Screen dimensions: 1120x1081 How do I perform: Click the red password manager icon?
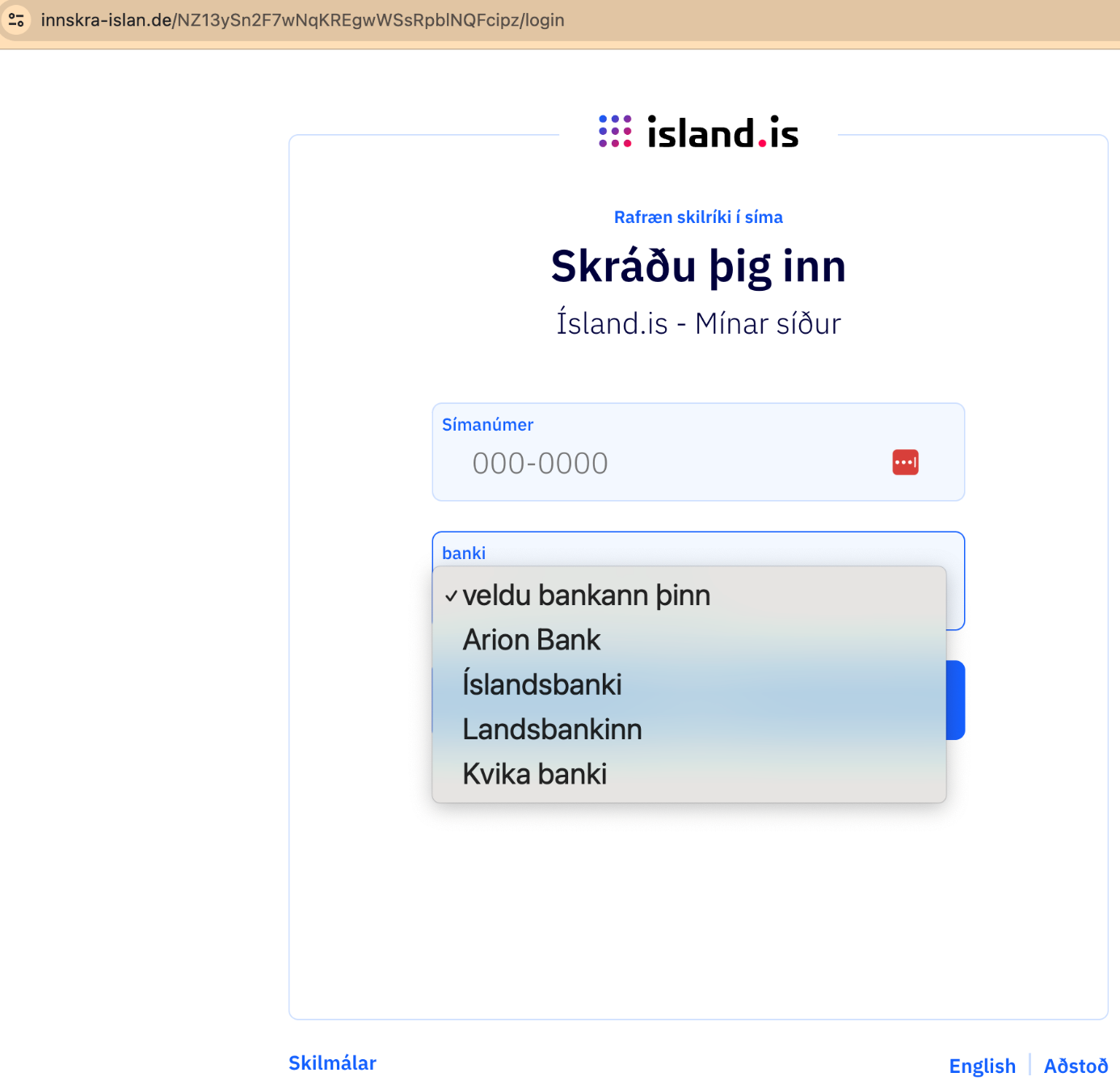[x=905, y=462]
